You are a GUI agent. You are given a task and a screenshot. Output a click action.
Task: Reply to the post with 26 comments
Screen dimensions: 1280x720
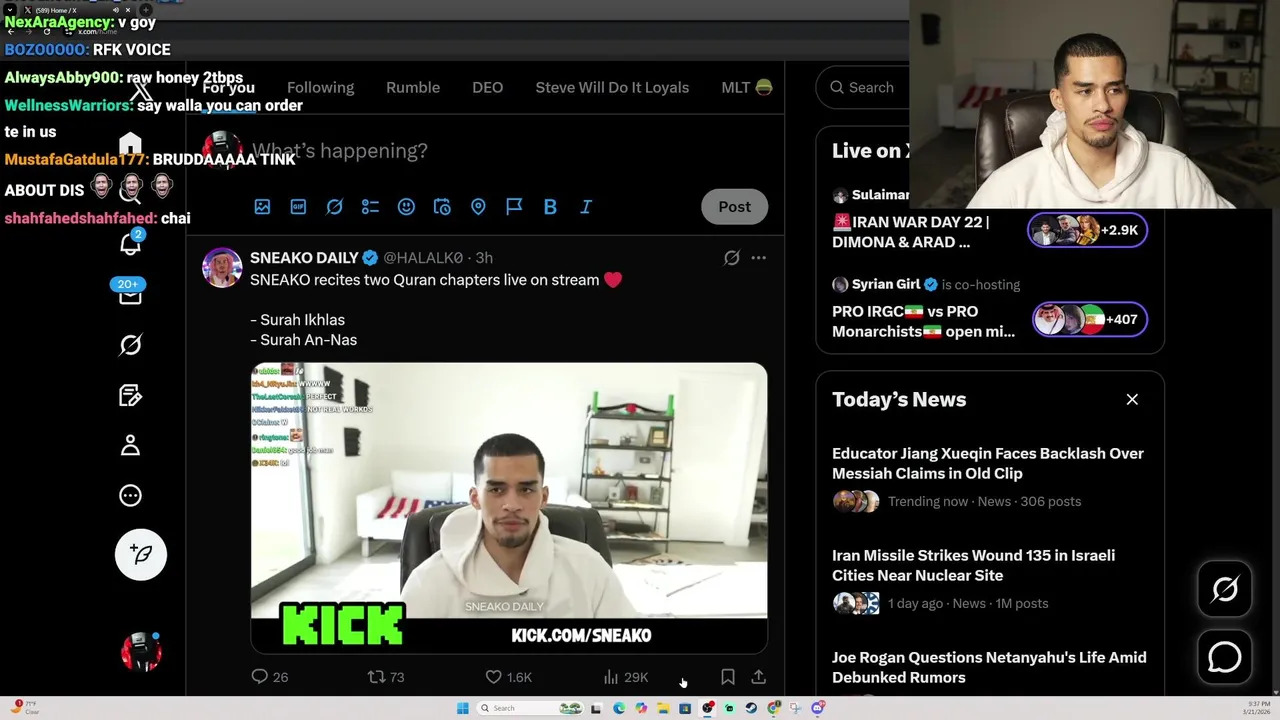(269, 677)
